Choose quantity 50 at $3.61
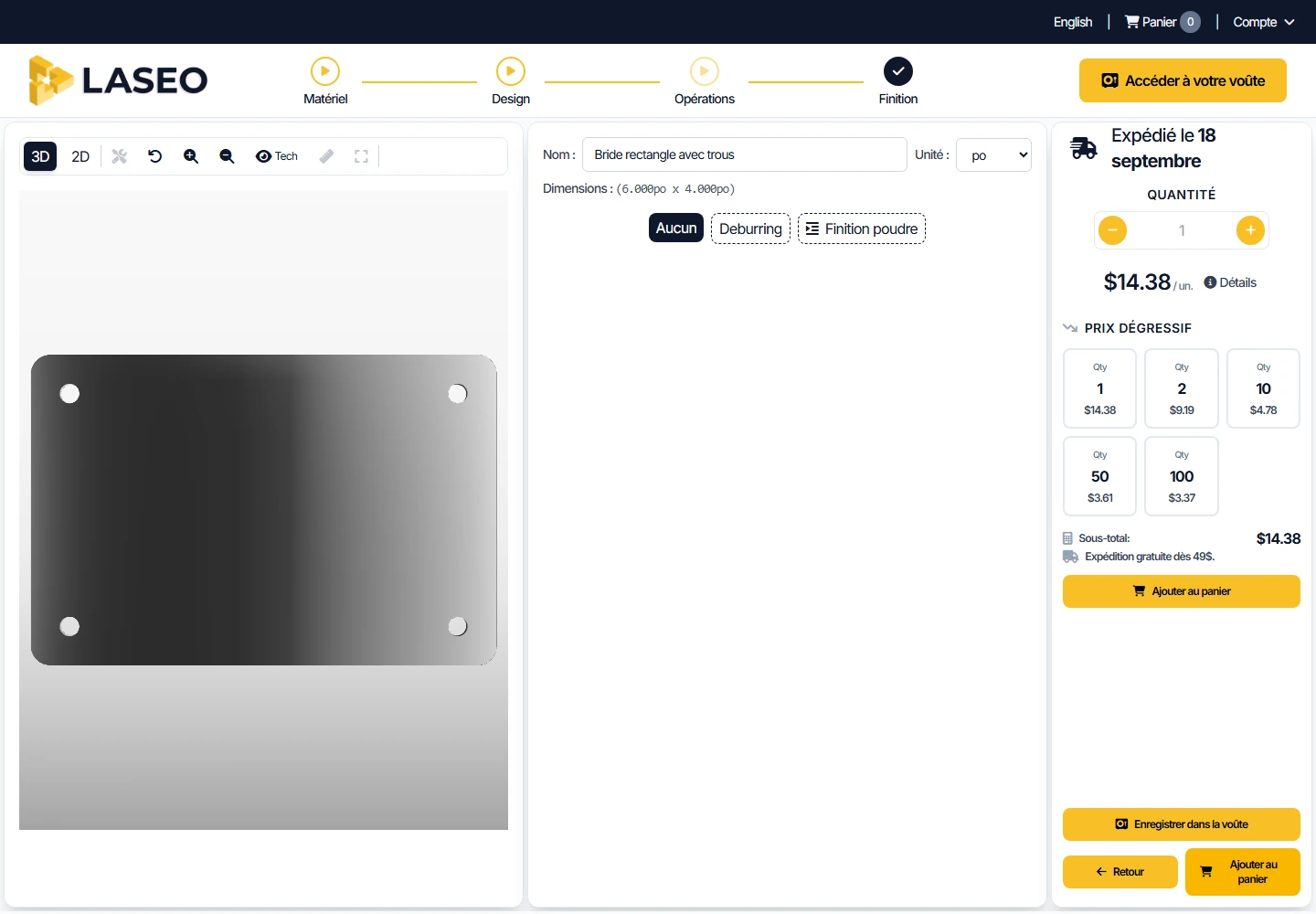Viewport: 1316px width, 914px height. tap(1100, 476)
